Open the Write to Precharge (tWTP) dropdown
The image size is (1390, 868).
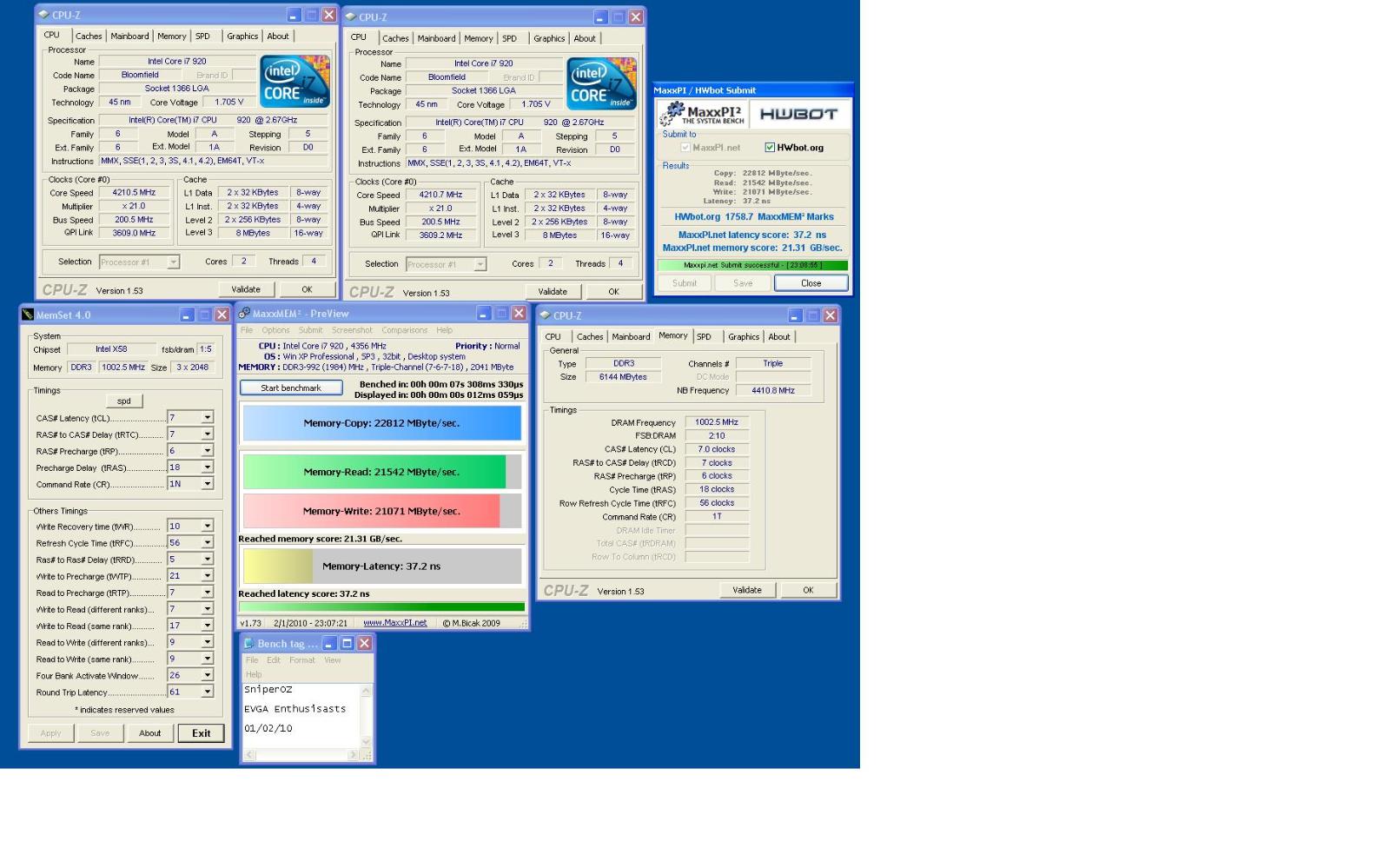(208, 576)
